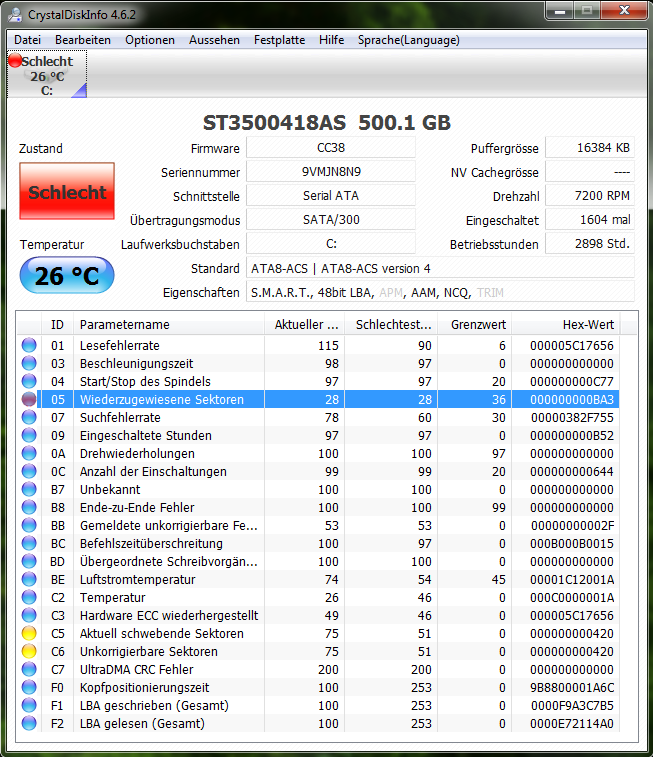Open the Datei menu
Screen dimensions: 653x757
pos(28,40)
